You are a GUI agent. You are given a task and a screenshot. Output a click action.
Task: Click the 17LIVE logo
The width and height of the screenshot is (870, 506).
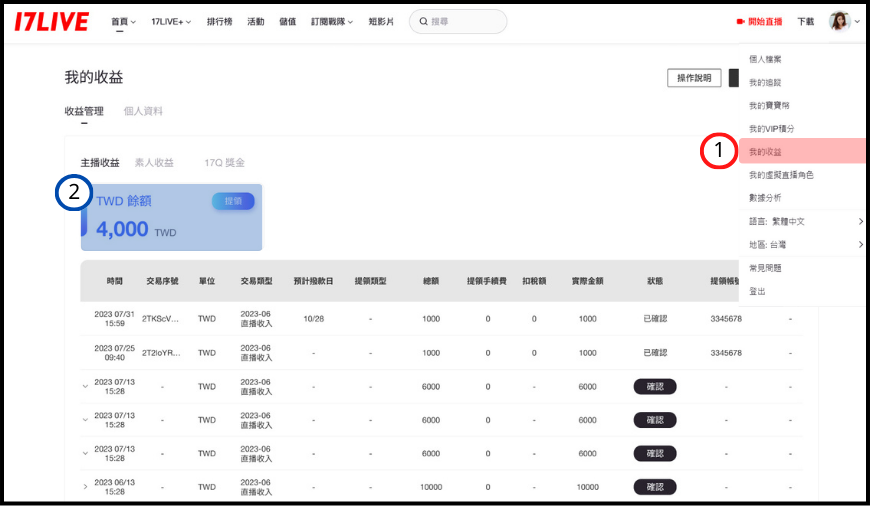52,21
